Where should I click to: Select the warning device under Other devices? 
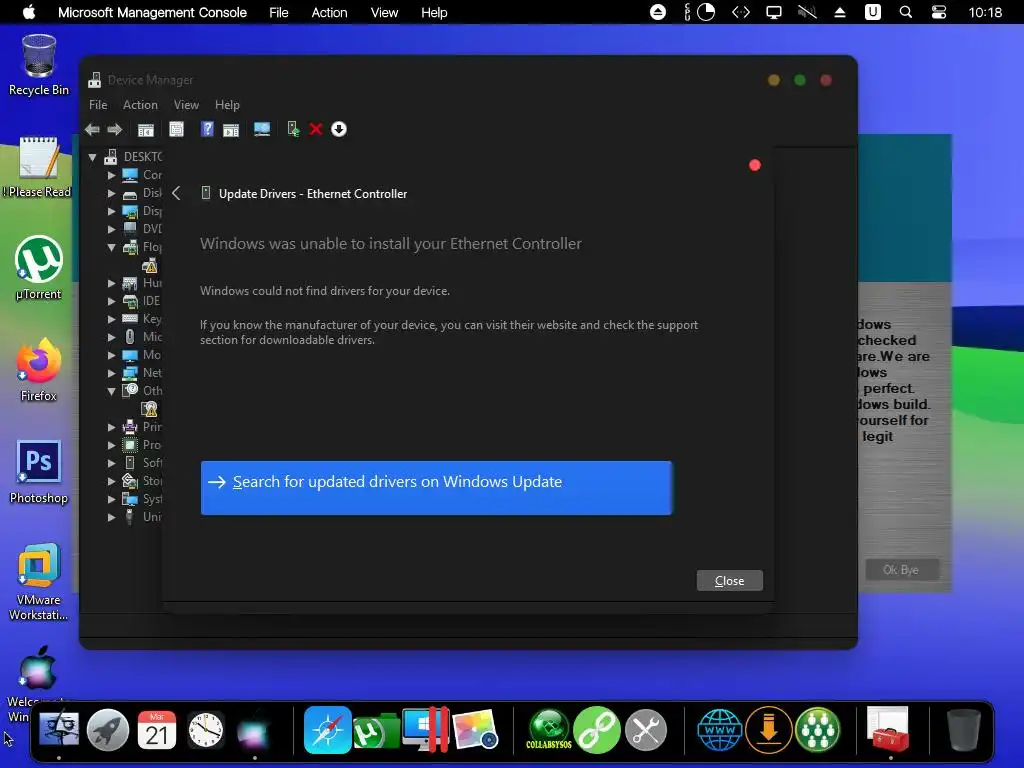click(x=150, y=409)
